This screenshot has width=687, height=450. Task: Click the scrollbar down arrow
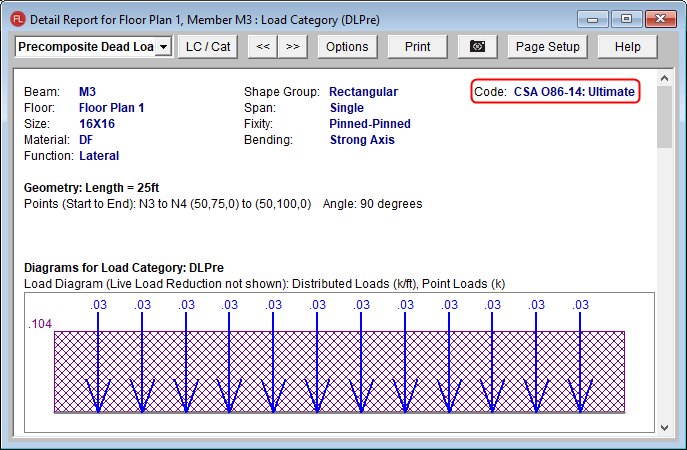tap(664, 424)
